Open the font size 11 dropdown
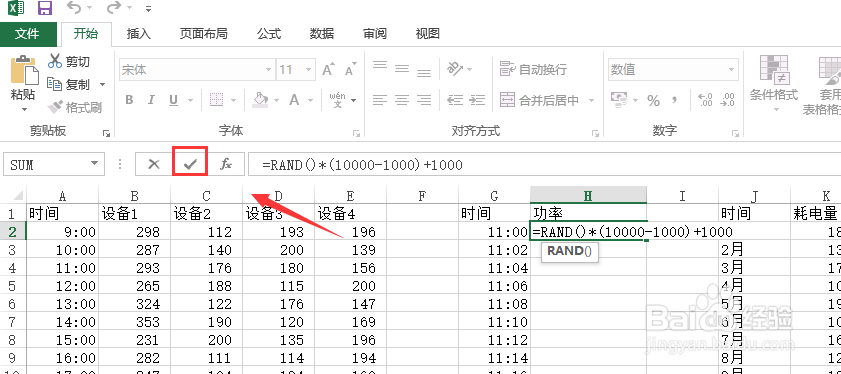The width and height of the screenshot is (841, 374). coord(308,69)
